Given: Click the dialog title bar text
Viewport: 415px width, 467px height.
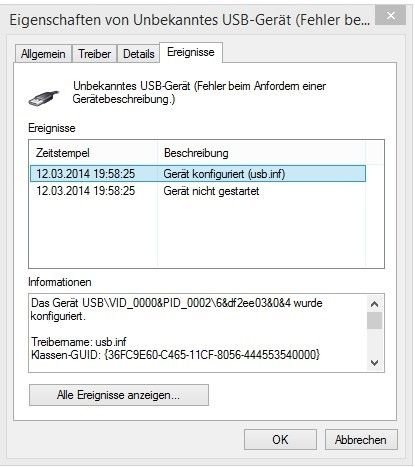Looking at the screenshot, I should pyautogui.click(x=190, y=20).
